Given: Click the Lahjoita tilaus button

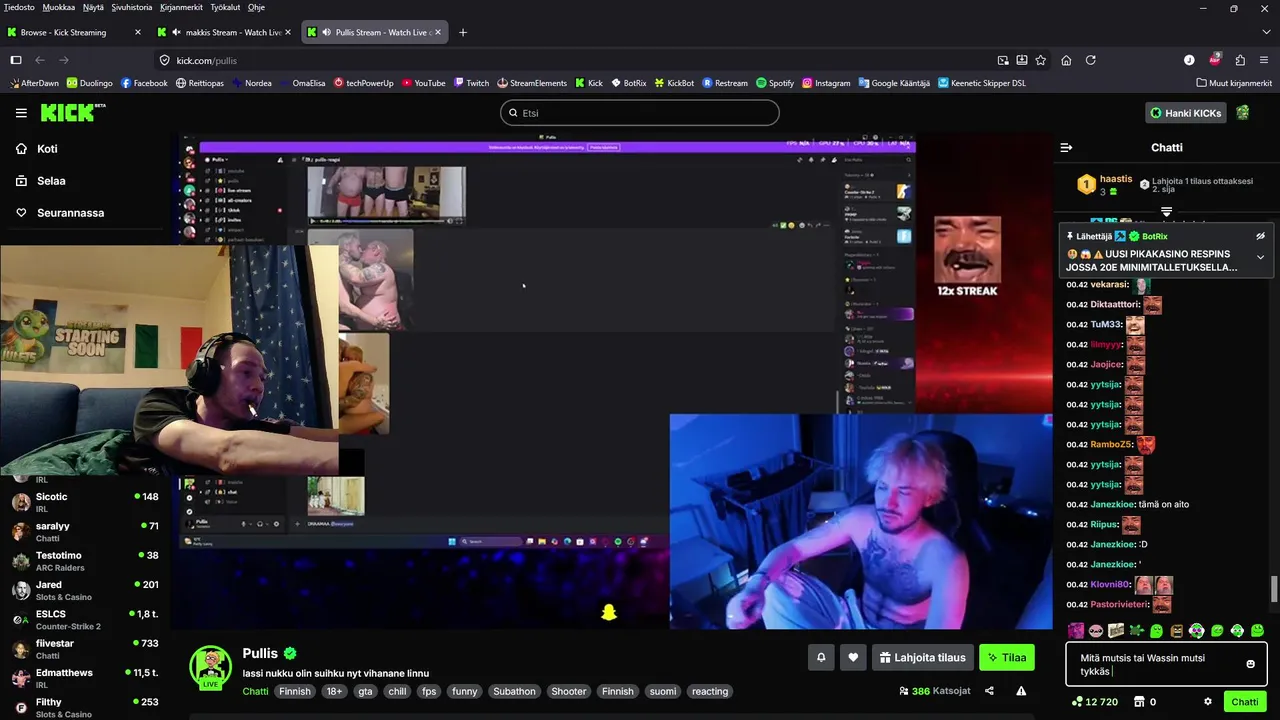Looking at the screenshot, I should [x=922, y=657].
